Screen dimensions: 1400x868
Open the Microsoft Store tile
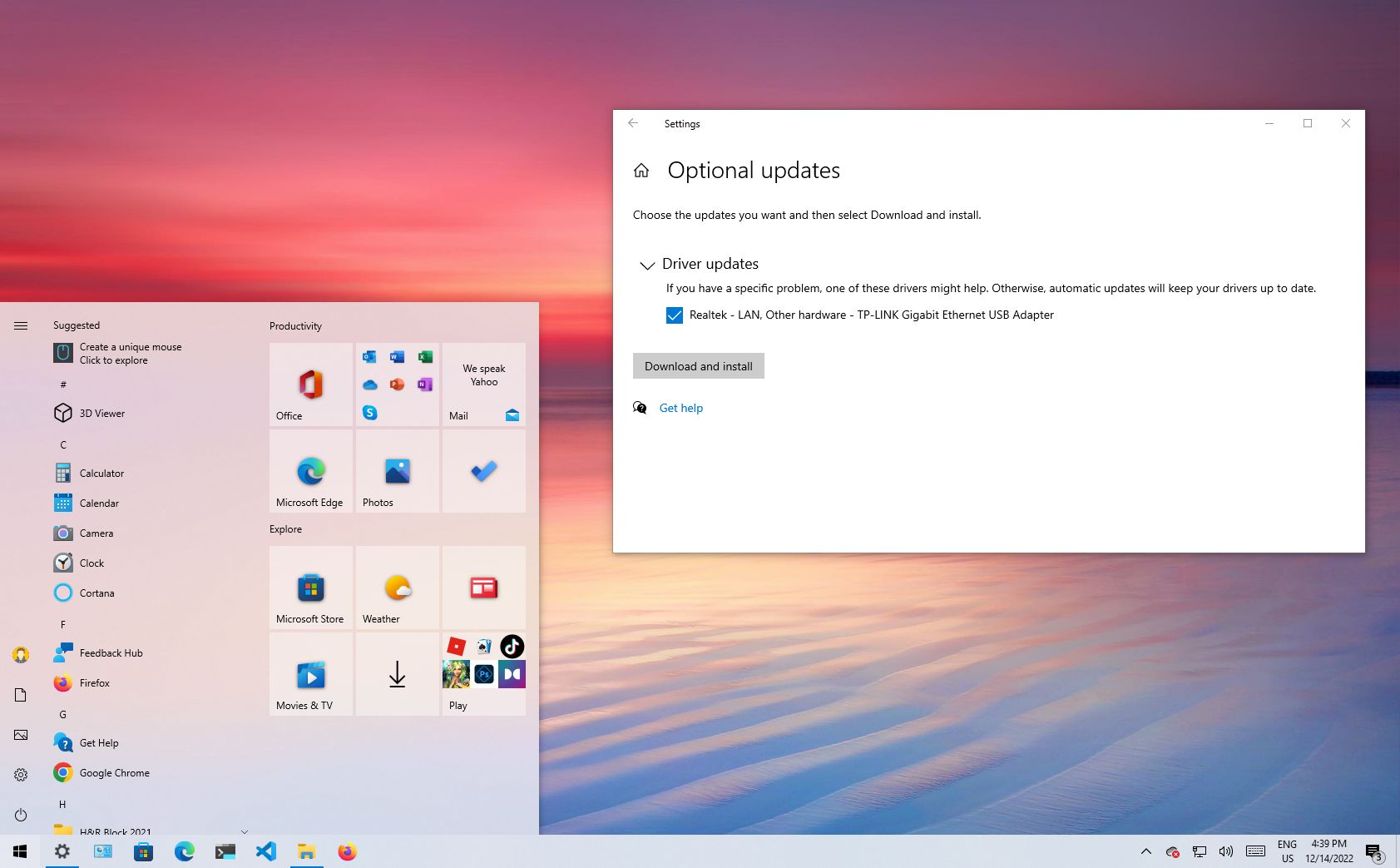pyautogui.click(x=309, y=587)
